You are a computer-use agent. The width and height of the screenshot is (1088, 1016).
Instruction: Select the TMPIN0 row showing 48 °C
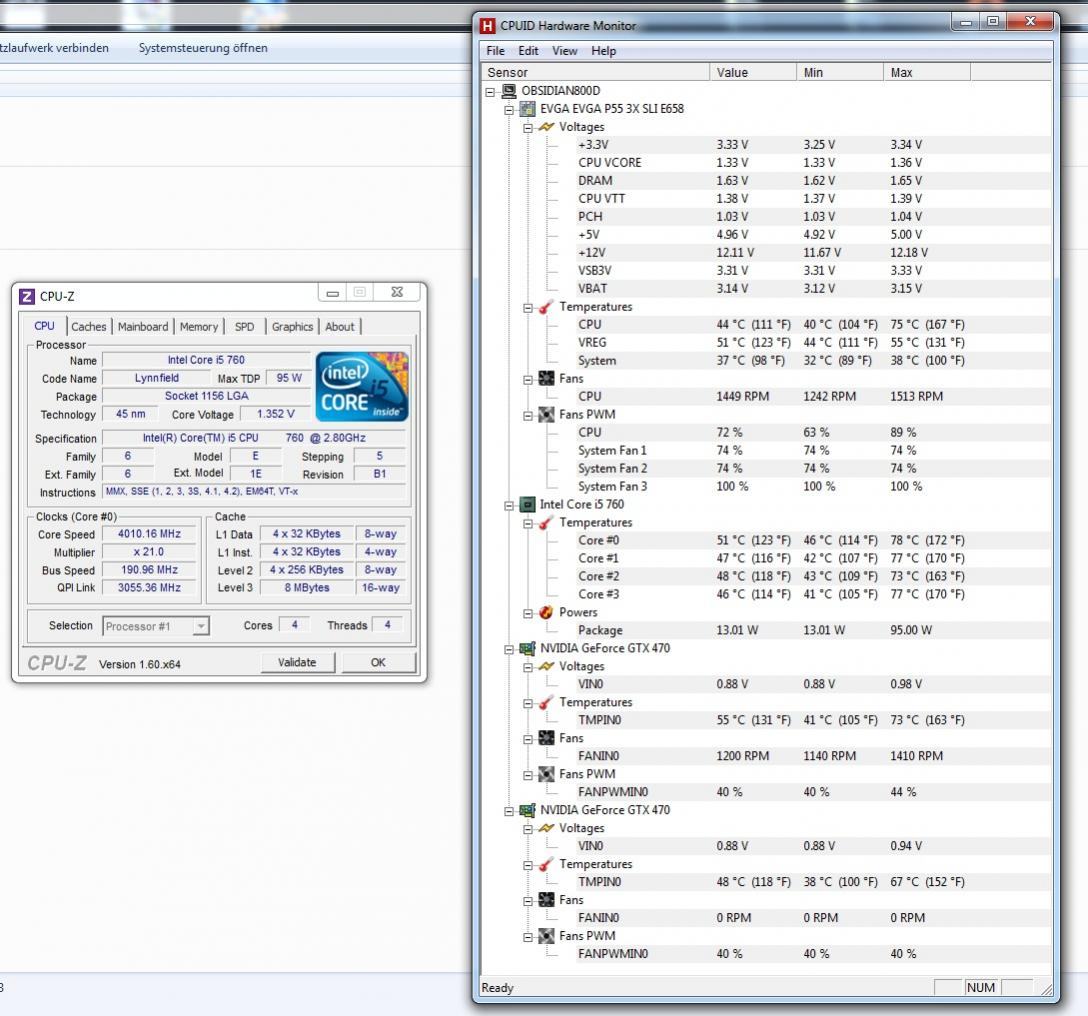pyautogui.click(x=812, y=881)
